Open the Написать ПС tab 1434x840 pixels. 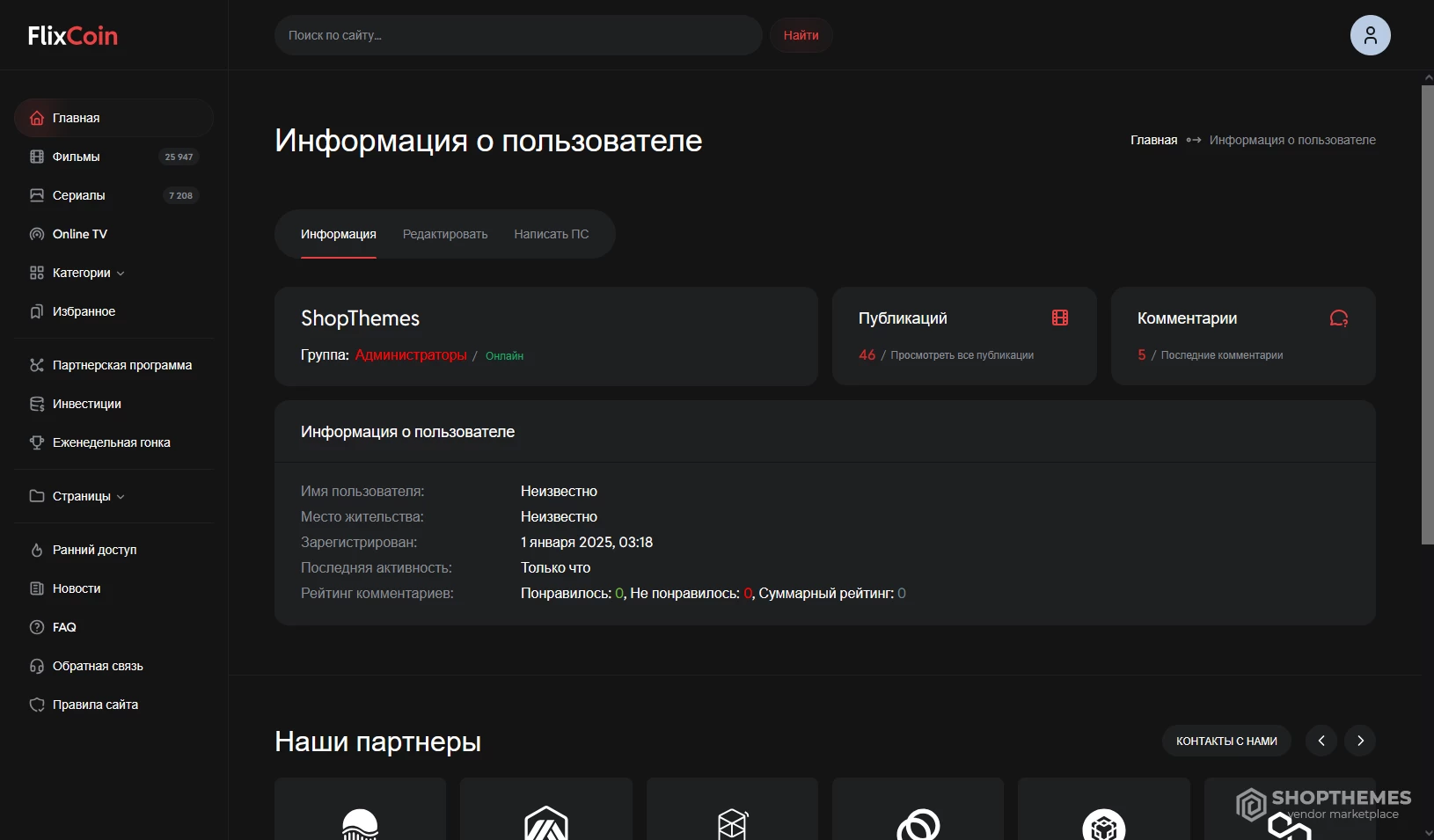[x=552, y=234]
